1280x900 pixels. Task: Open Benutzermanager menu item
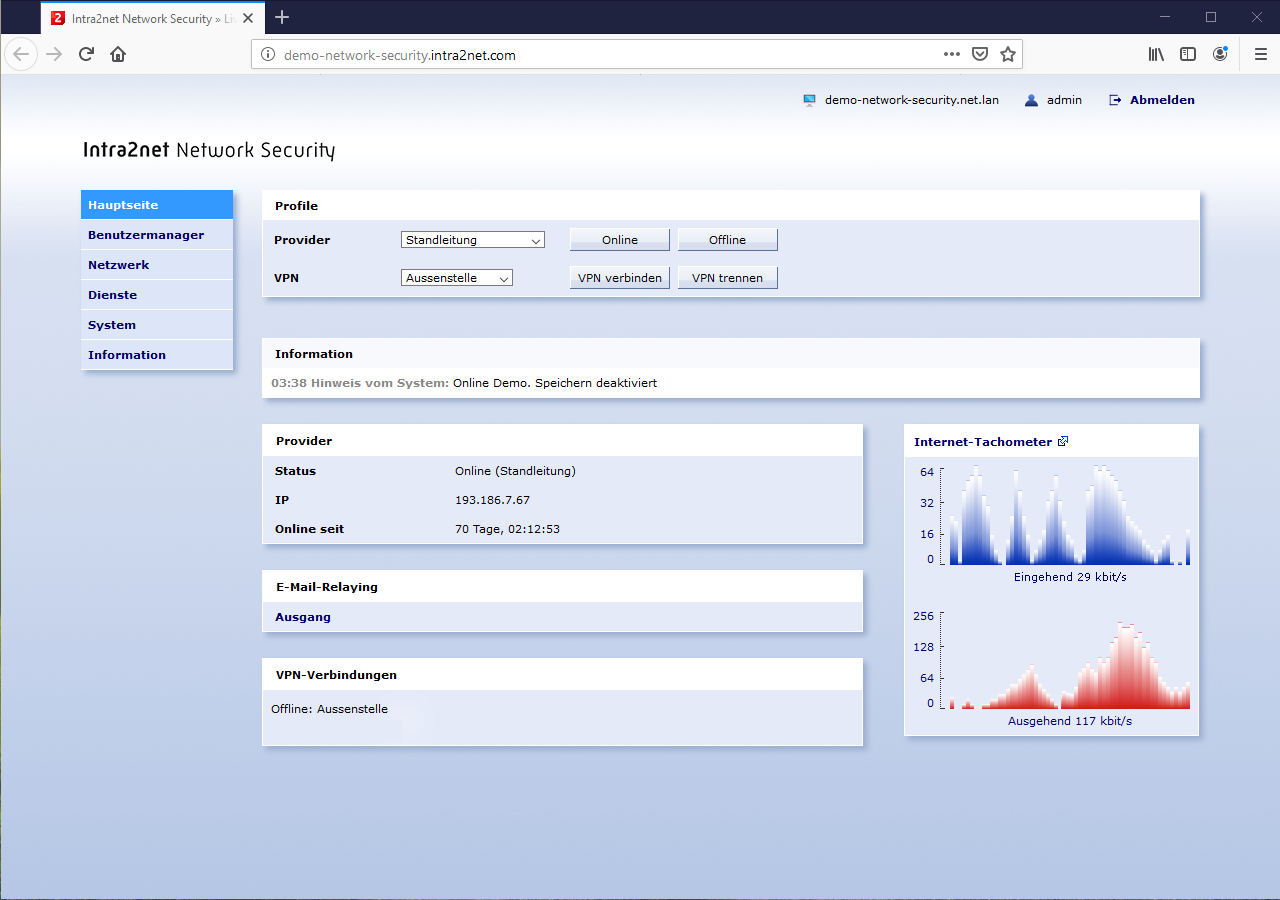pos(157,235)
